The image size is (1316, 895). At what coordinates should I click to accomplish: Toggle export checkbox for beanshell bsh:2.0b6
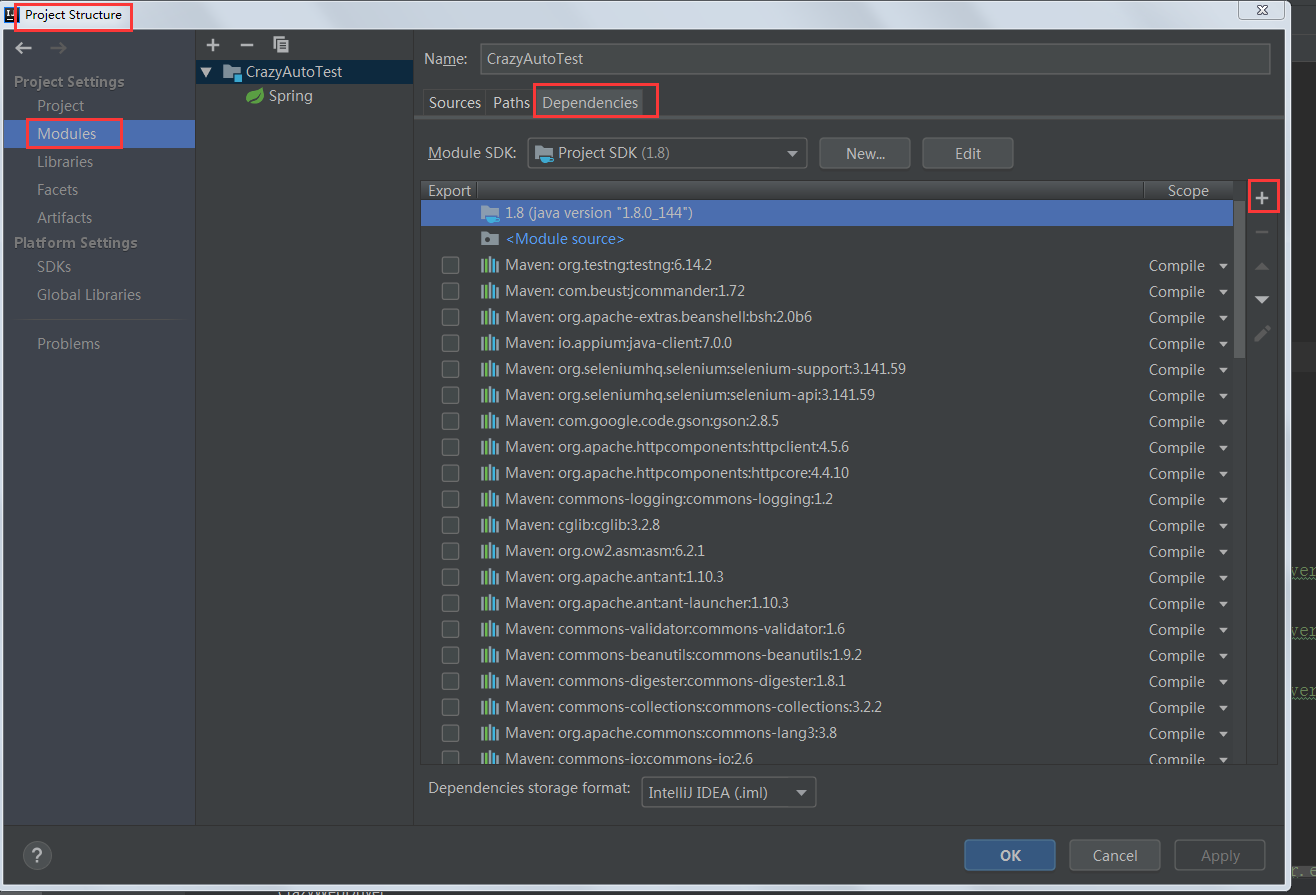(x=450, y=317)
